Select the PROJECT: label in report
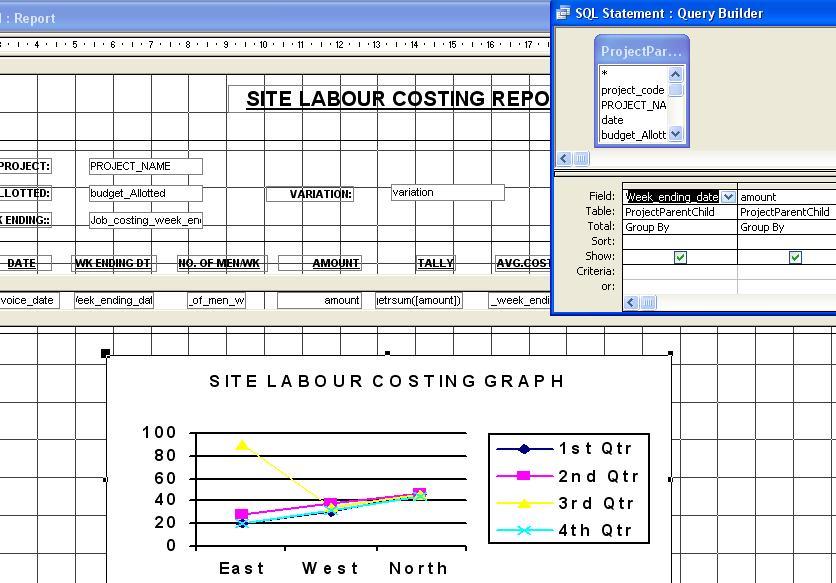The image size is (836, 583). 25,166
